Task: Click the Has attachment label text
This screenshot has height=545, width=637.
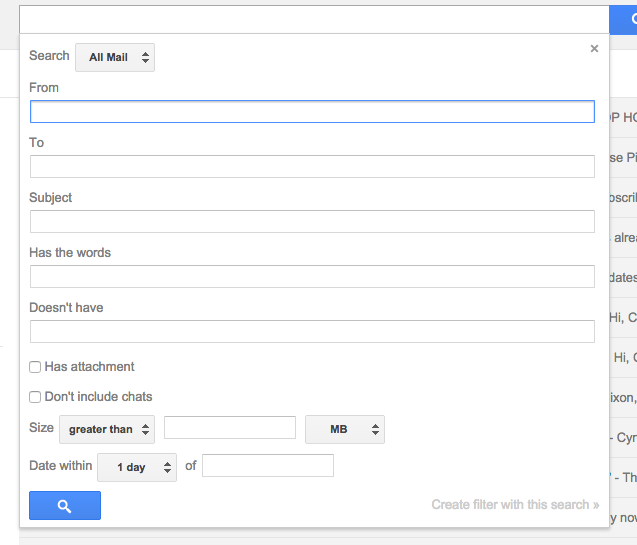Action: click(89, 367)
